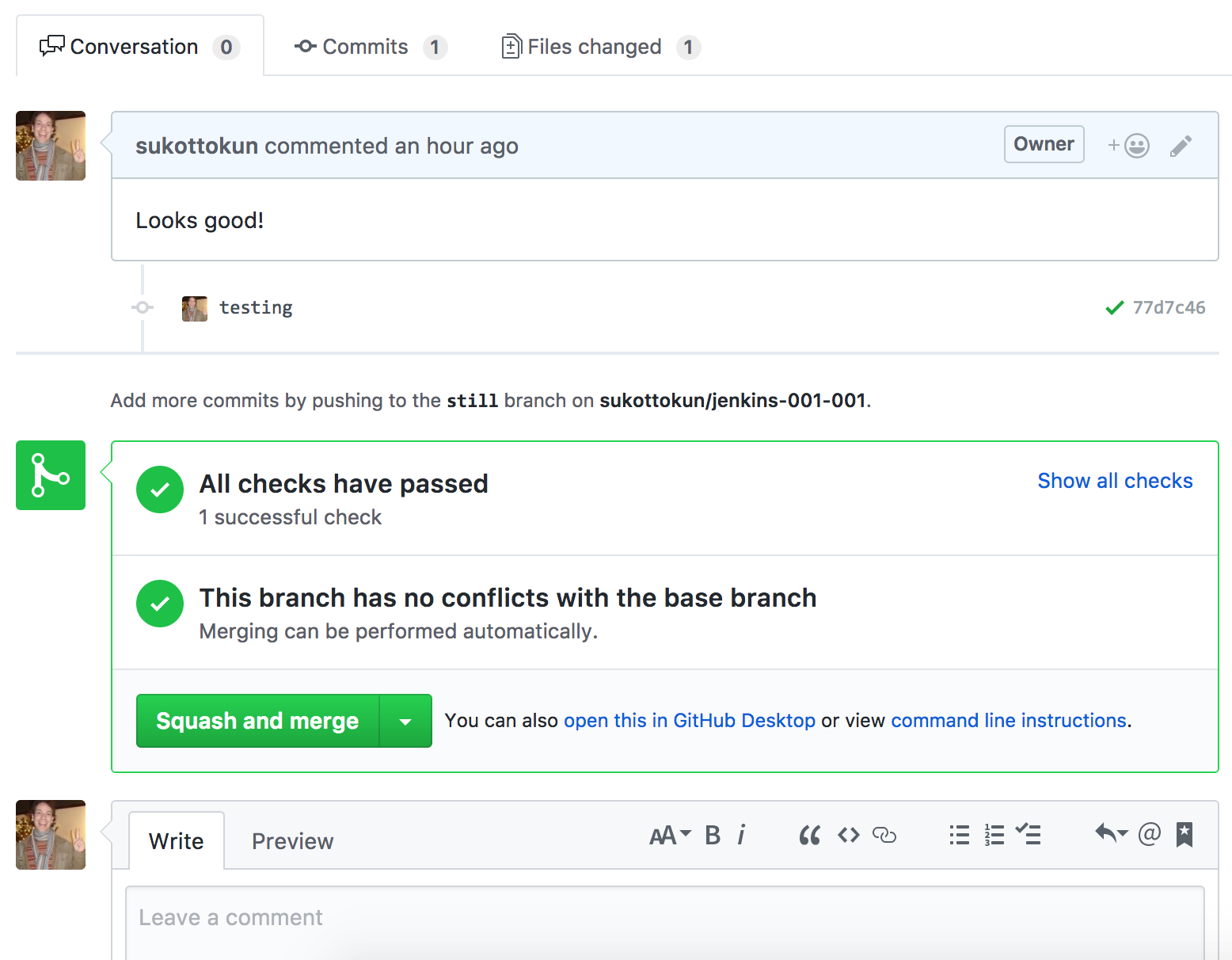Click the pencil edit comment icon
The height and width of the screenshot is (960, 1232).
[1181, 146]
